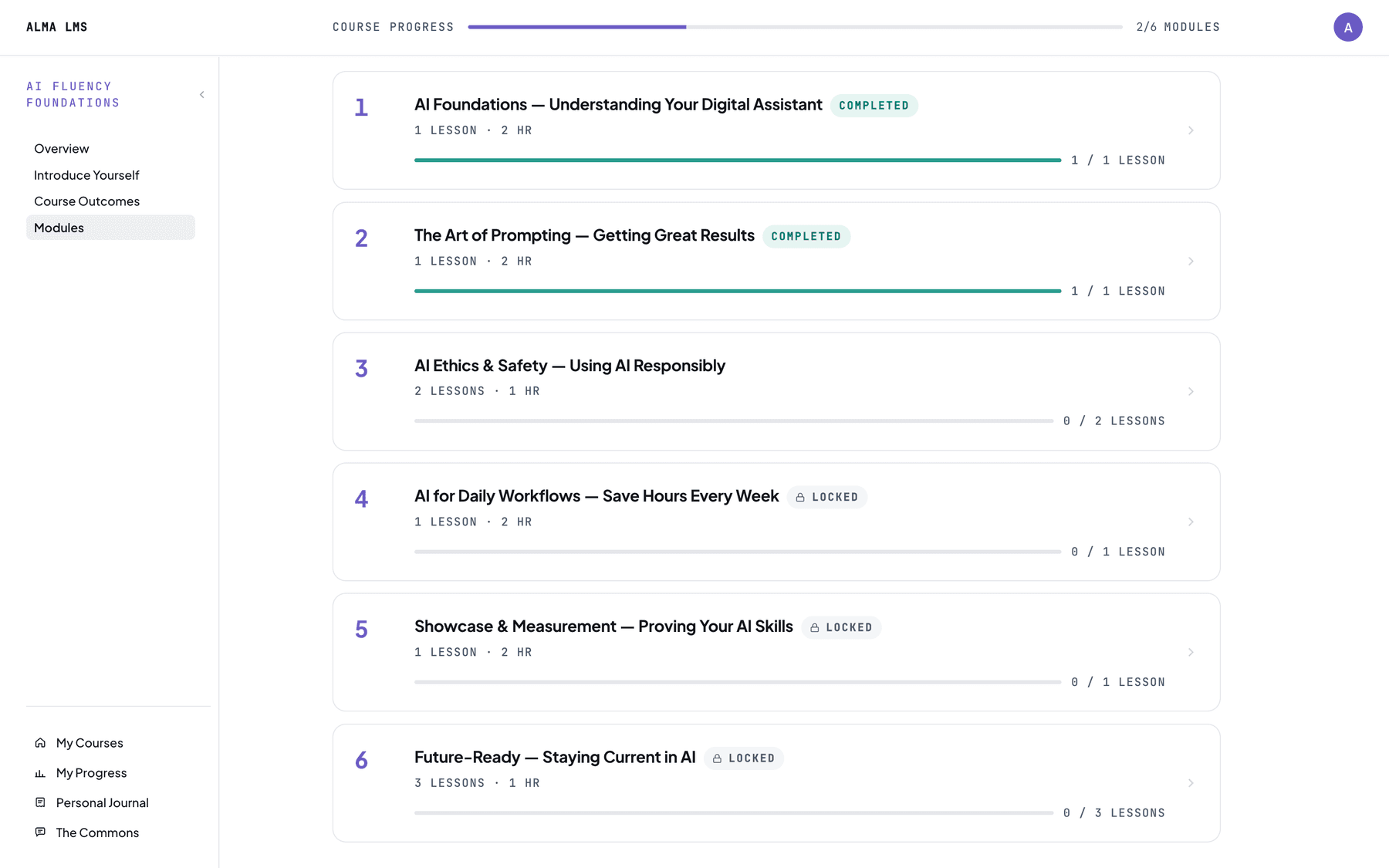Click the My Progress chart icon
This screenshot has height=868, width=1389.
40,773
